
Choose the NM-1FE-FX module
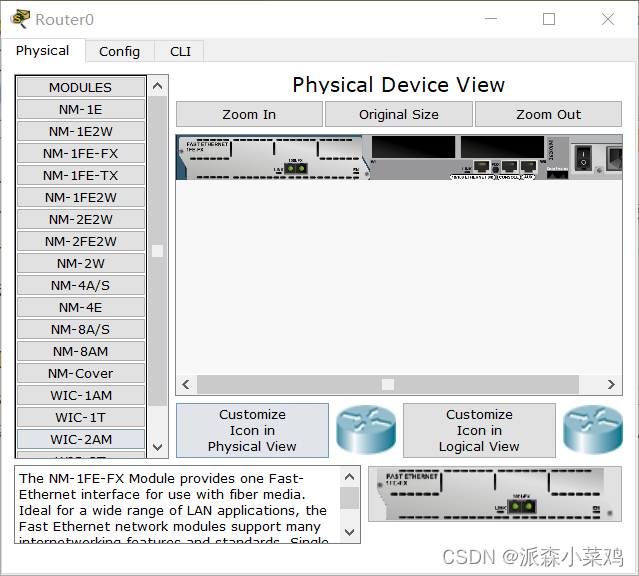coord(81,153)
